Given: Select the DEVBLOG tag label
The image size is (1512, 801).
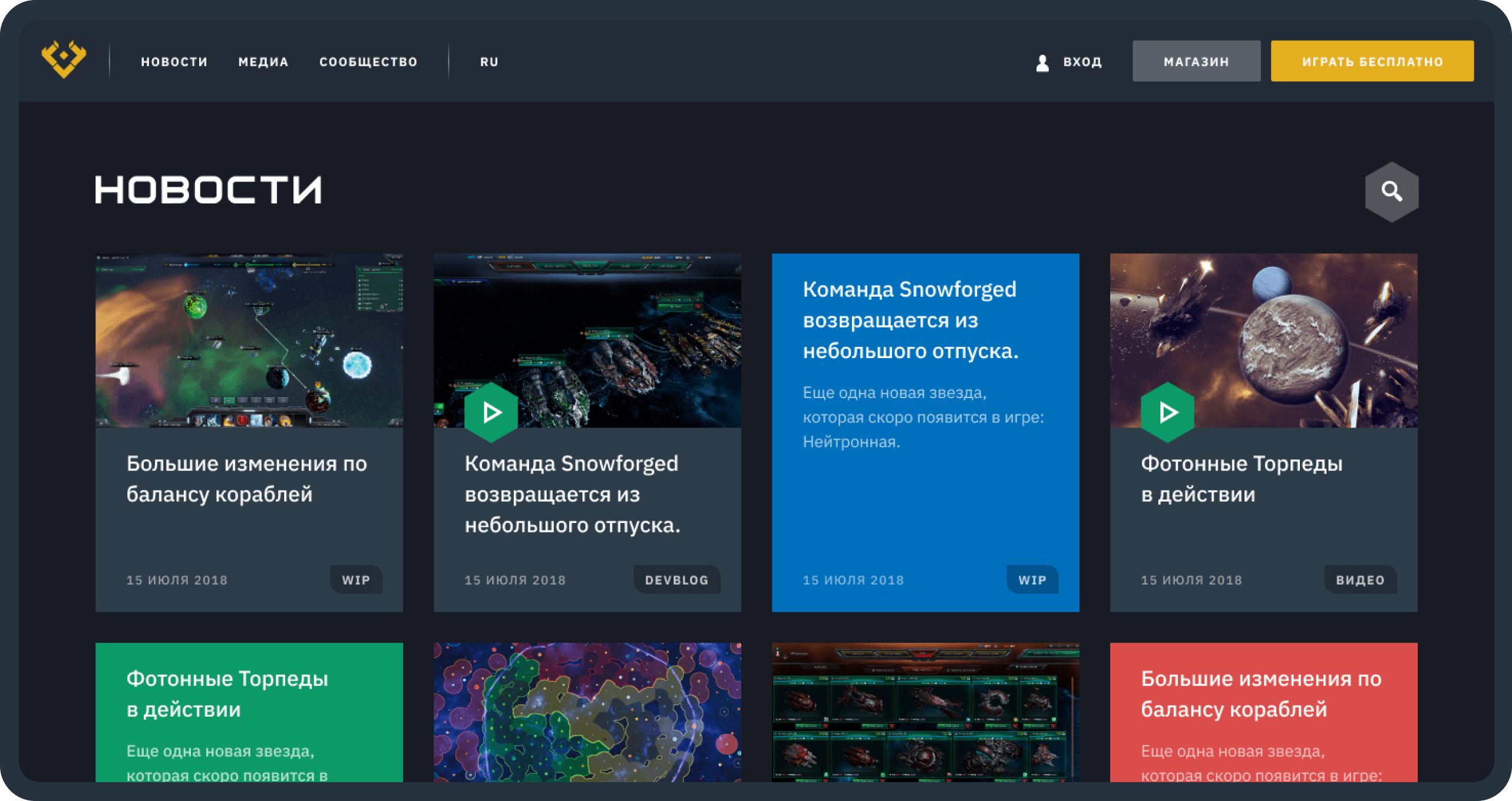Looking at the screenshot, I should [x=676, y=580].
